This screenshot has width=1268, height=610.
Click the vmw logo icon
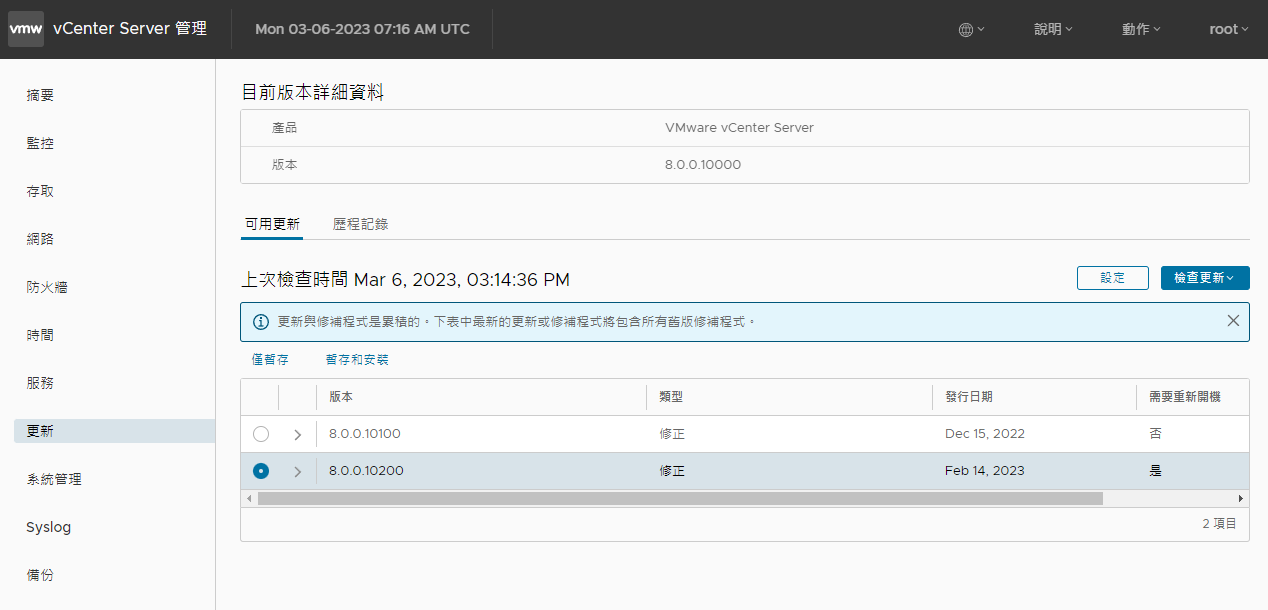click(26, 29)
